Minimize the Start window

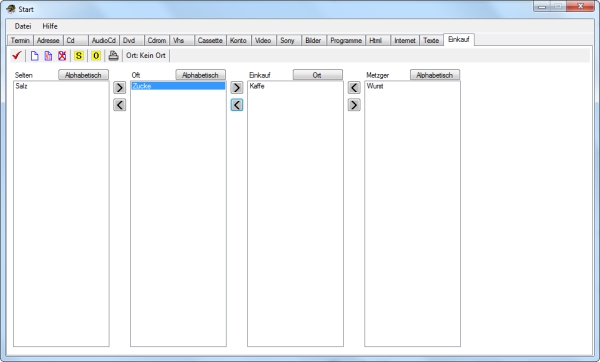tap(542, 7)
